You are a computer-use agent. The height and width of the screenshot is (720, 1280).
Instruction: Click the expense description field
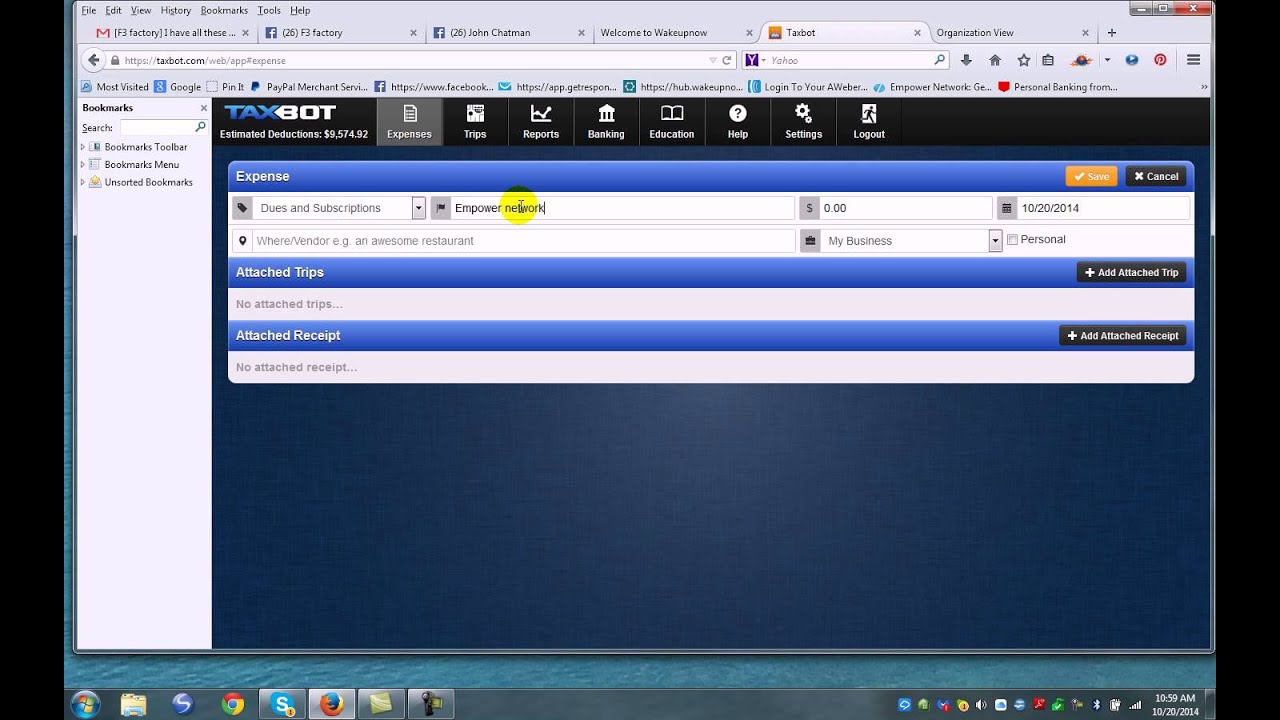point(622,208)
